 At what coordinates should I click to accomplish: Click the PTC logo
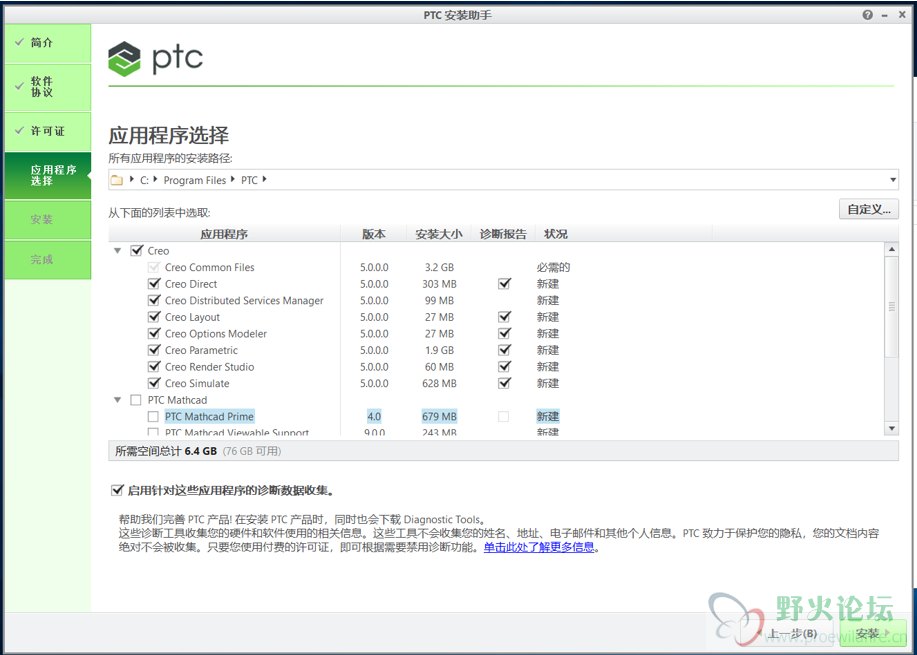point(156,58)
